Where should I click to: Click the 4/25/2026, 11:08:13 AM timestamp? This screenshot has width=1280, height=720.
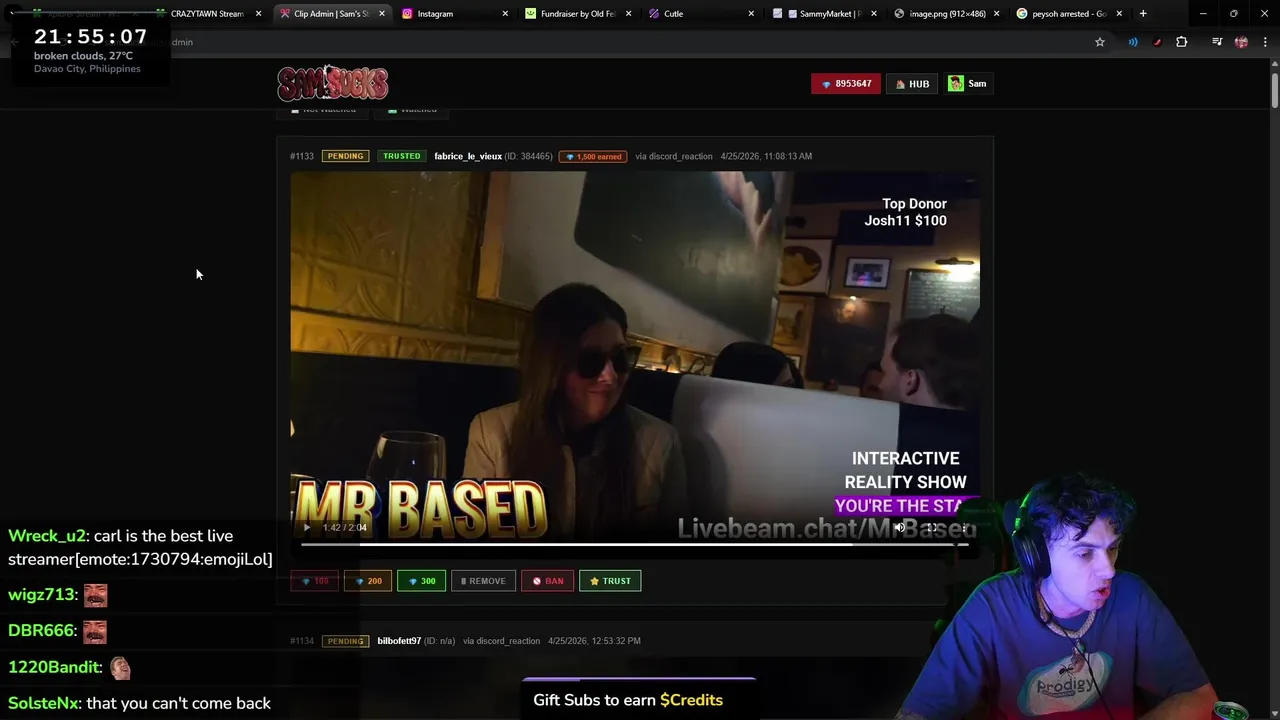click(x=766, y=156)
